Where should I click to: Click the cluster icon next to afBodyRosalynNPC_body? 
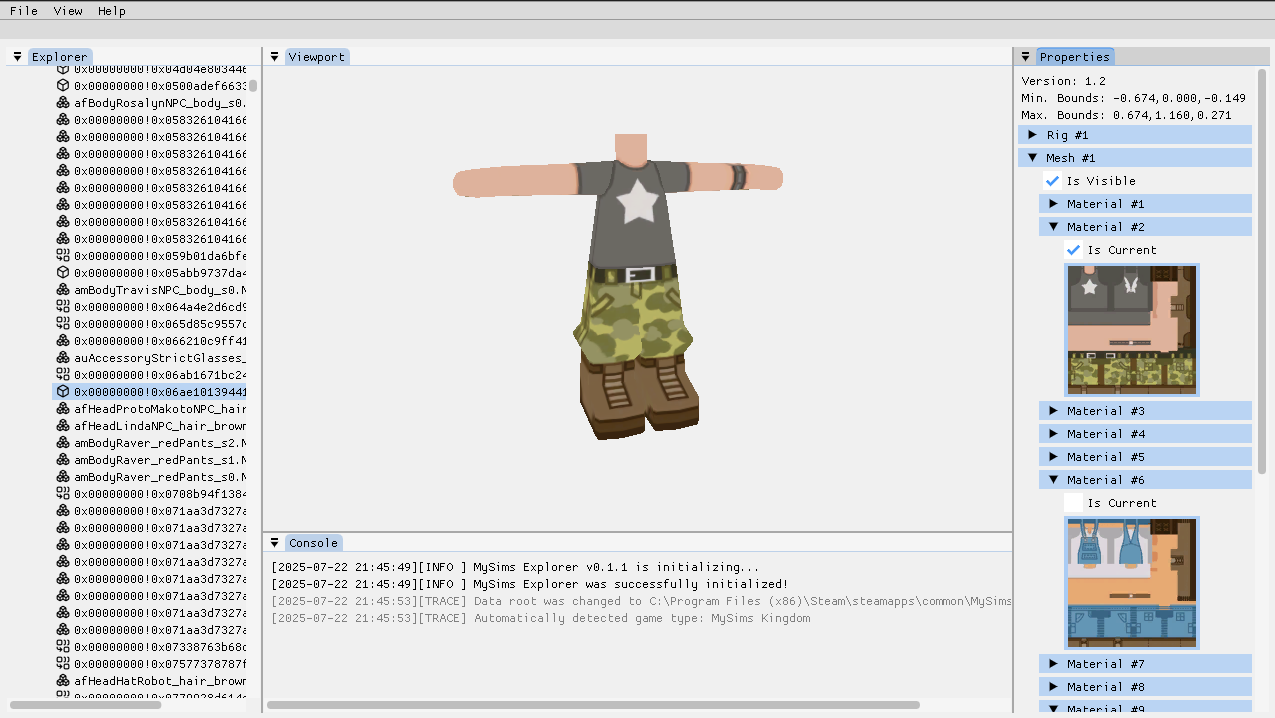pyautogui.click(x=62, y=102)
